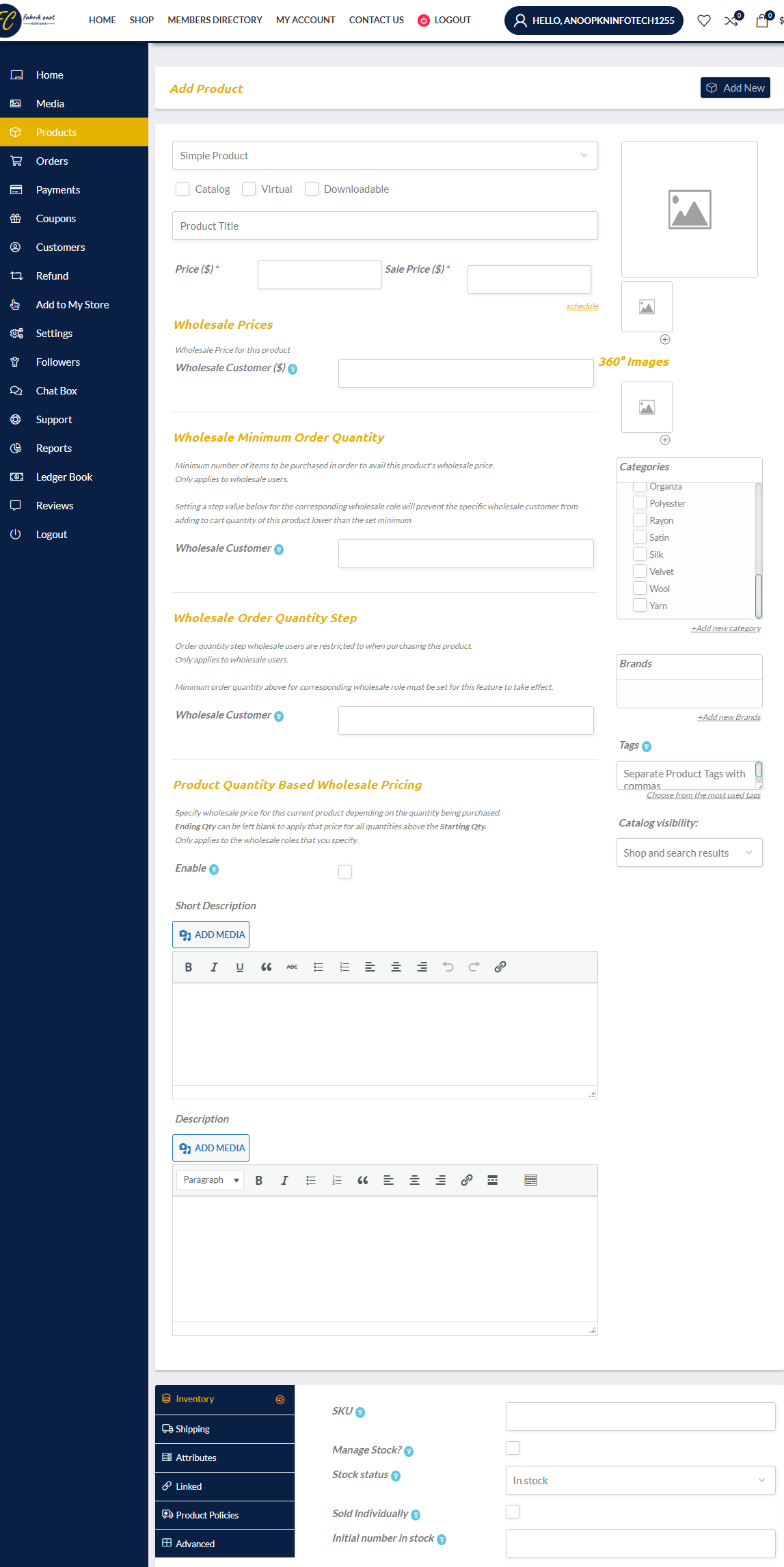Switch to the Shipping tab

pyautogui.click(x=225, y=1429)
